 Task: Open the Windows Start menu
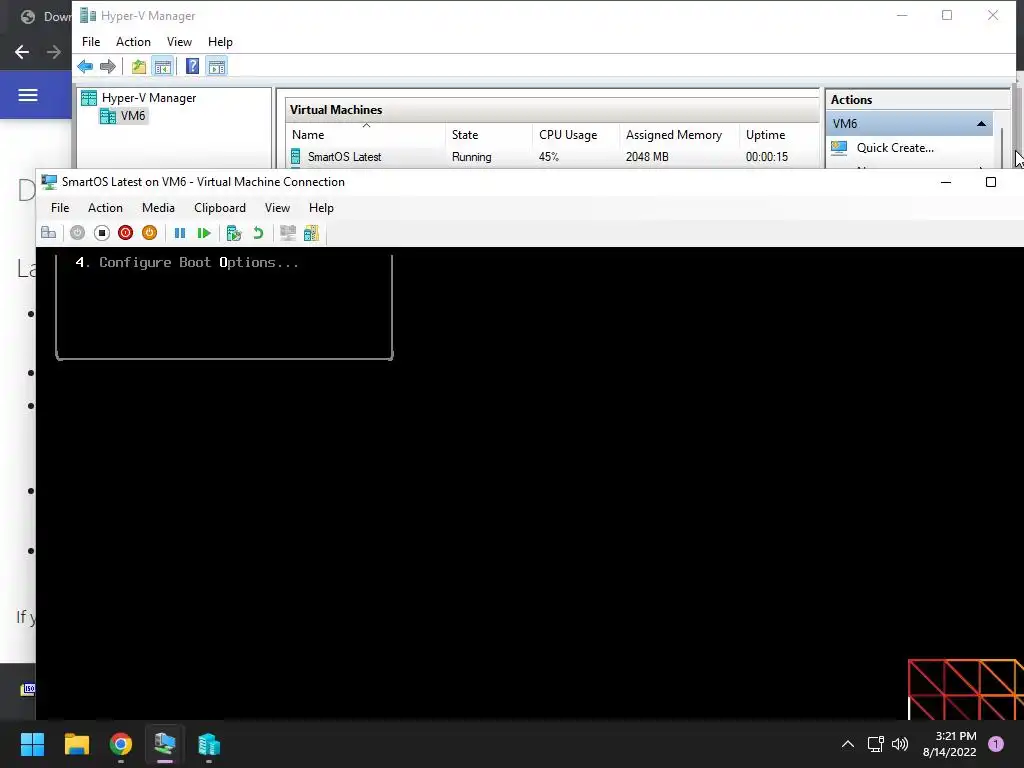[x=32, y=744]
